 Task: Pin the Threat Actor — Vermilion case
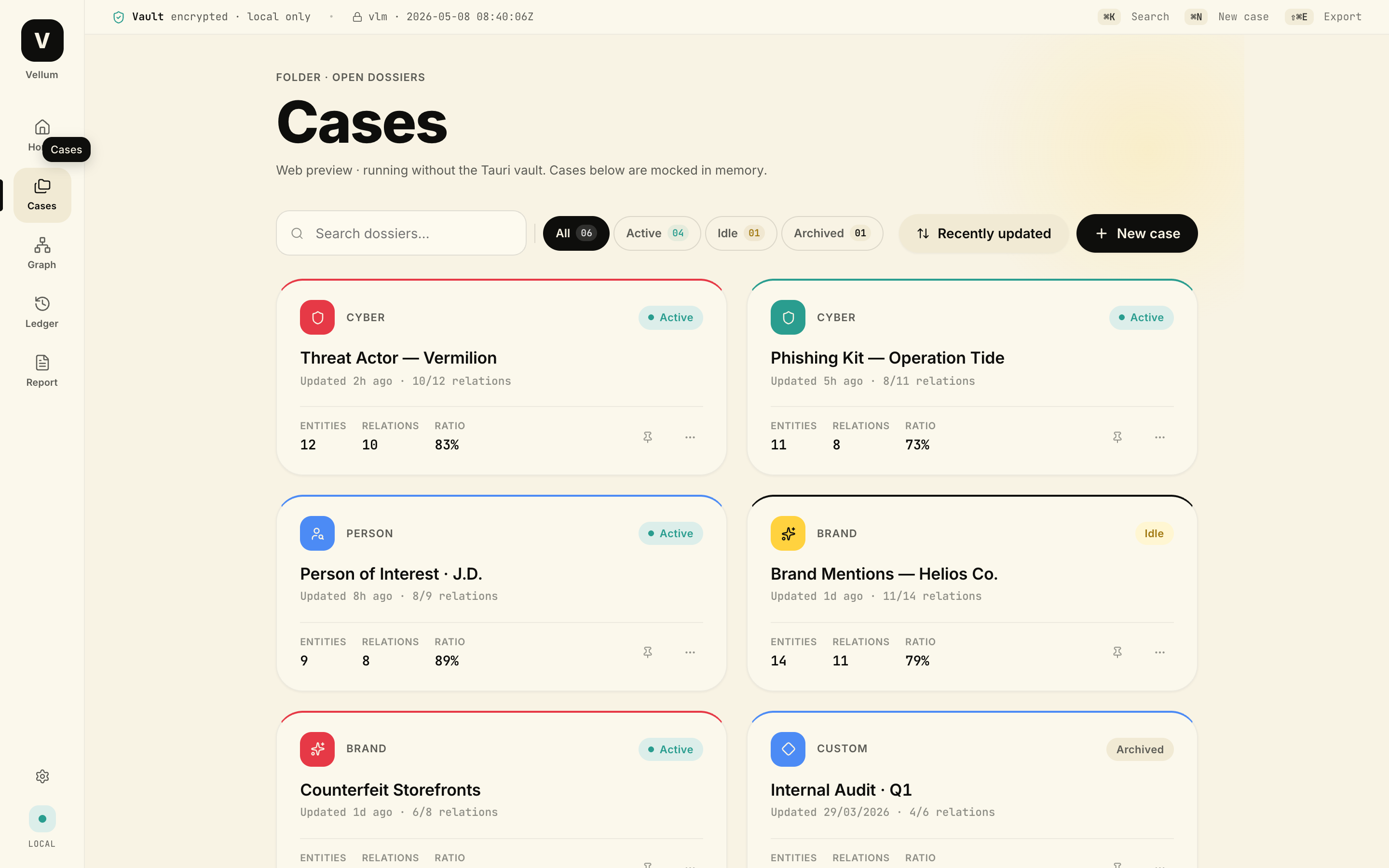pyautogui.click(x=647, y=437)
